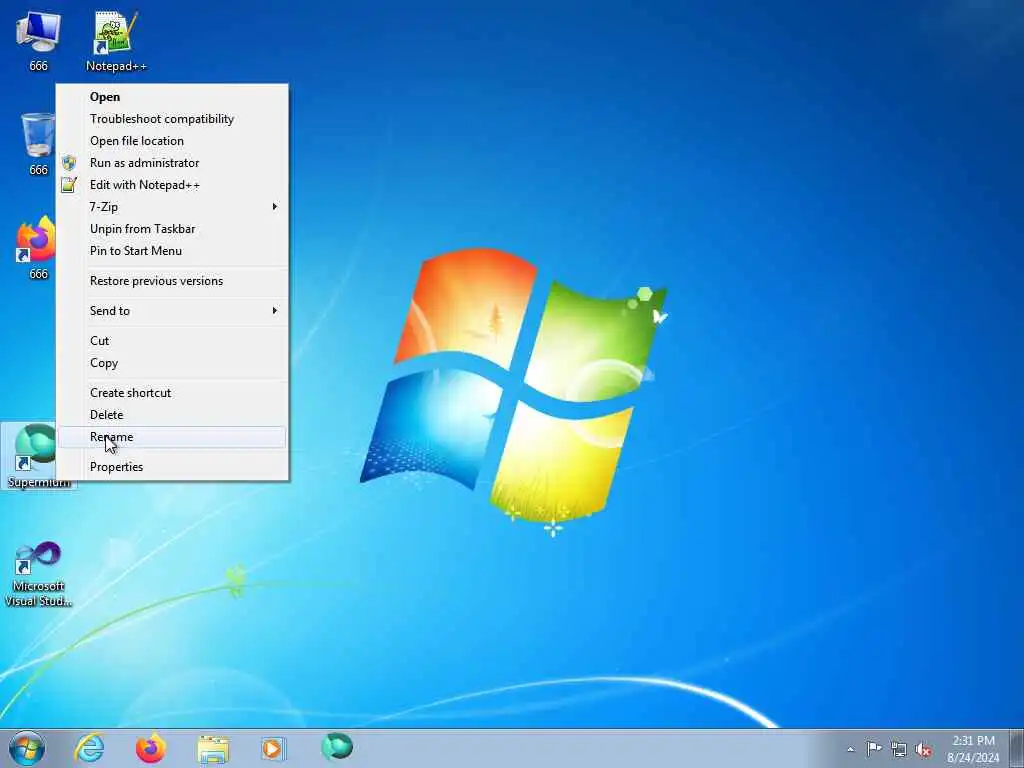
Task: Choose Copy in the context menu
Action: point(172,363)
